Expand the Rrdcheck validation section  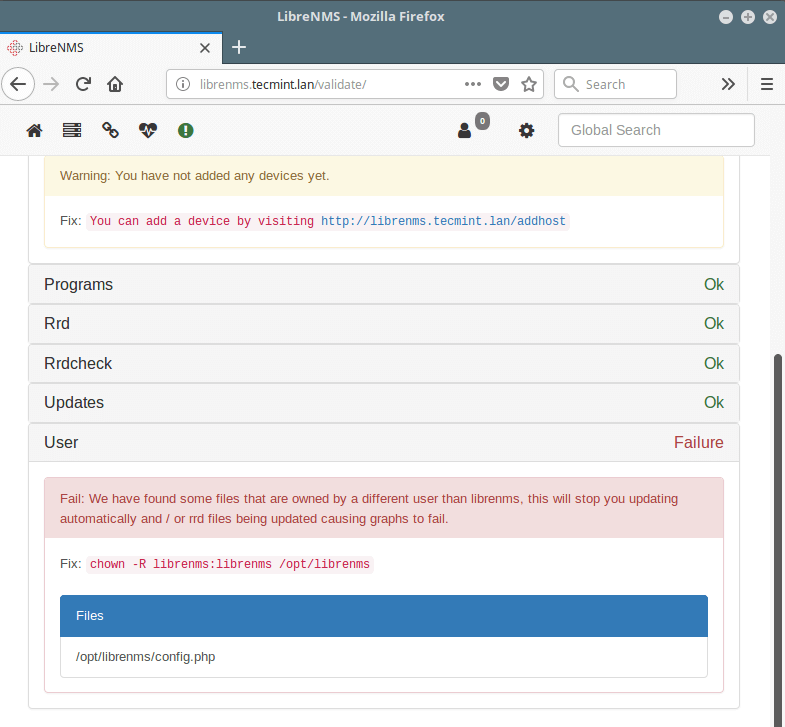click(x=384, y=364)
